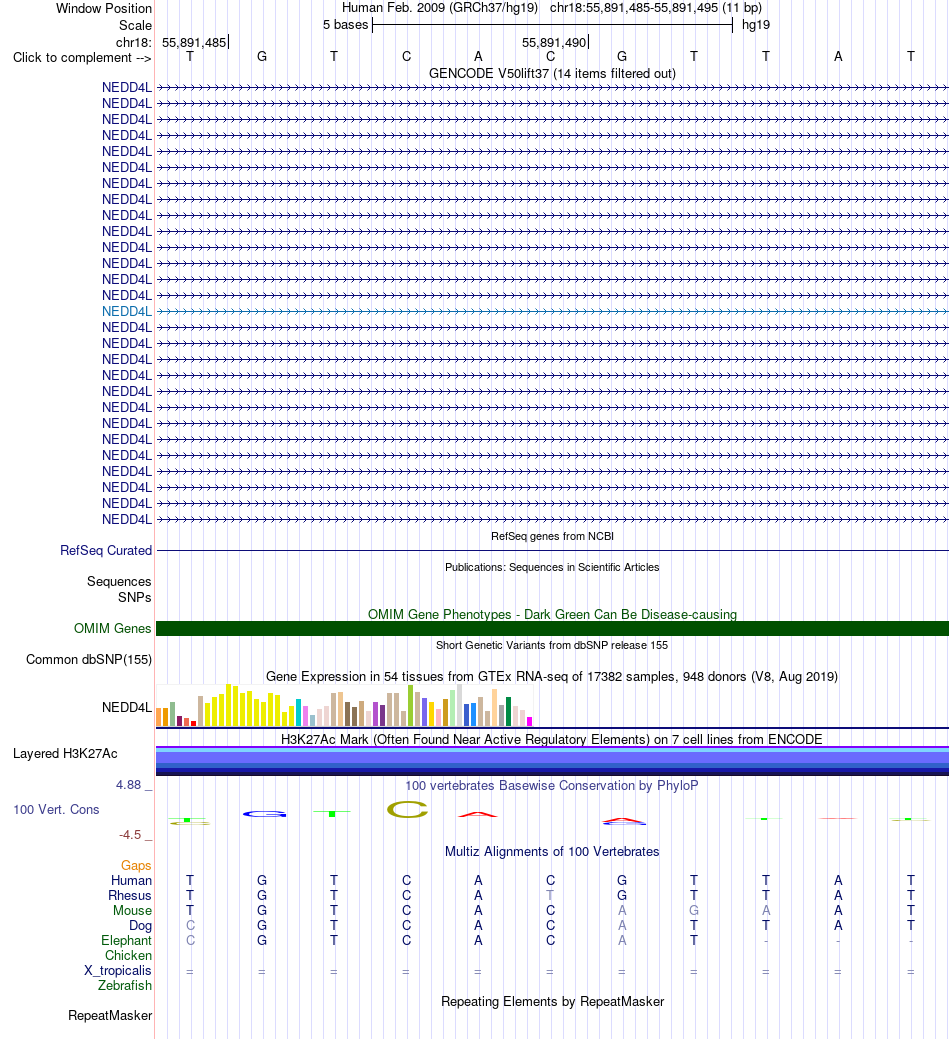The image size is (950, 1039).
Task: Click the dark green OMIM Genes bar
Action: coord(552,628)
